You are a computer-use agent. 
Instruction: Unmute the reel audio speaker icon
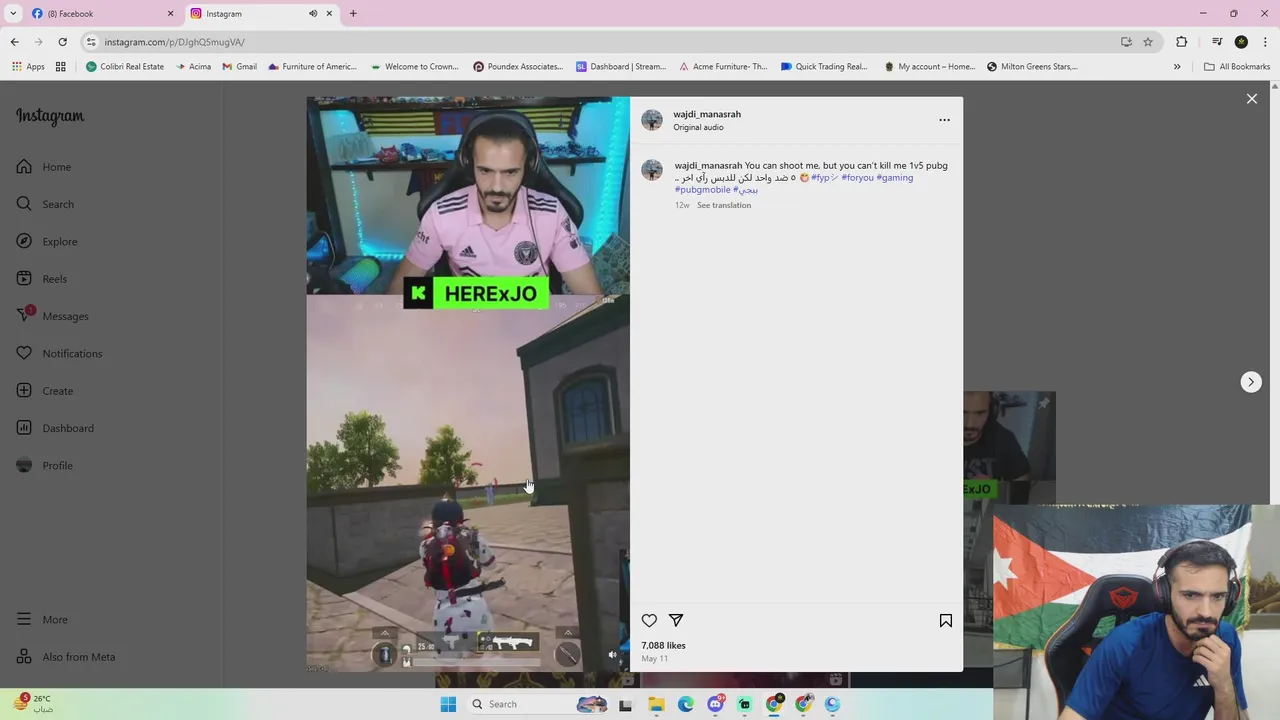613,655
